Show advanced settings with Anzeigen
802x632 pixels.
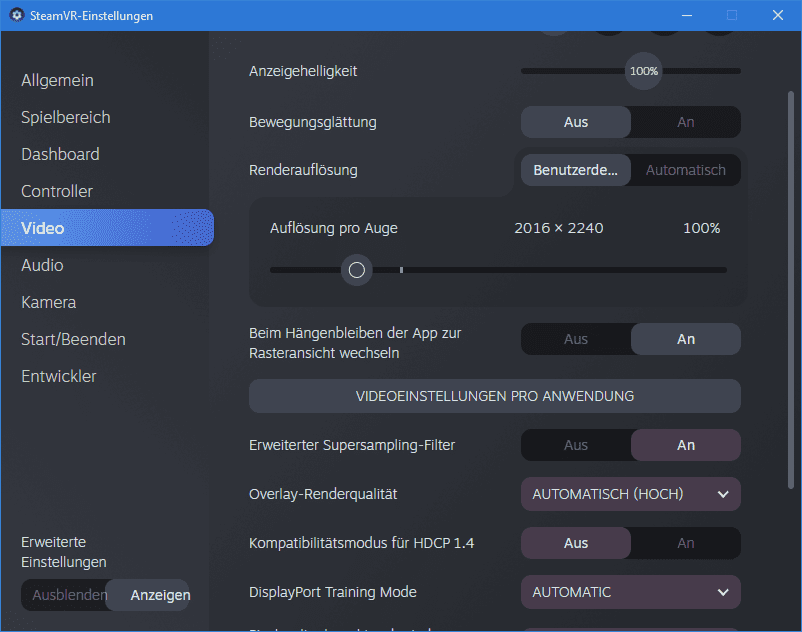click(148, 595)
